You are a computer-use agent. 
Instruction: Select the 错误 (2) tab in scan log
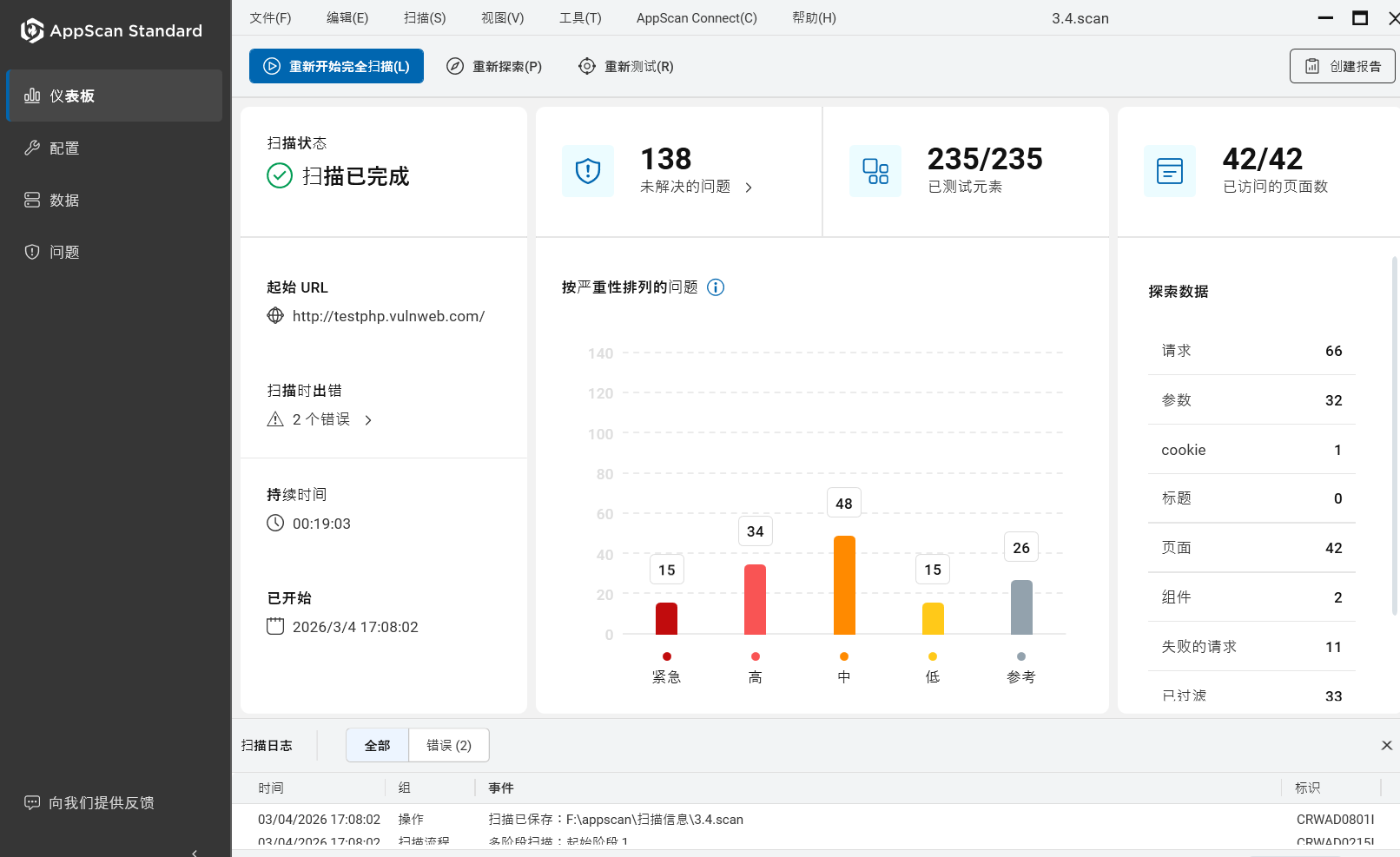(449, 745)
